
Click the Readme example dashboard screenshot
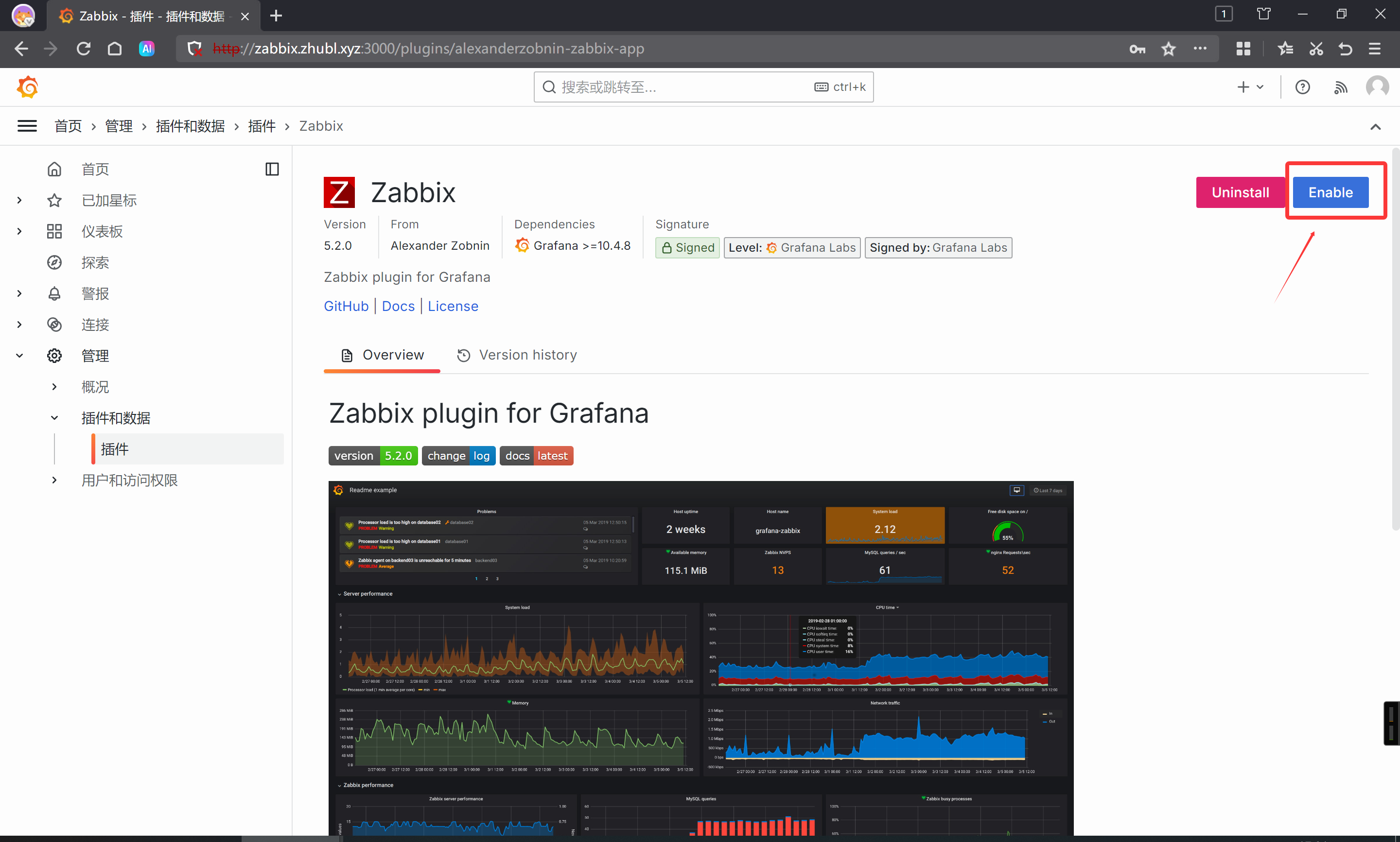click(x=701, y=658)
